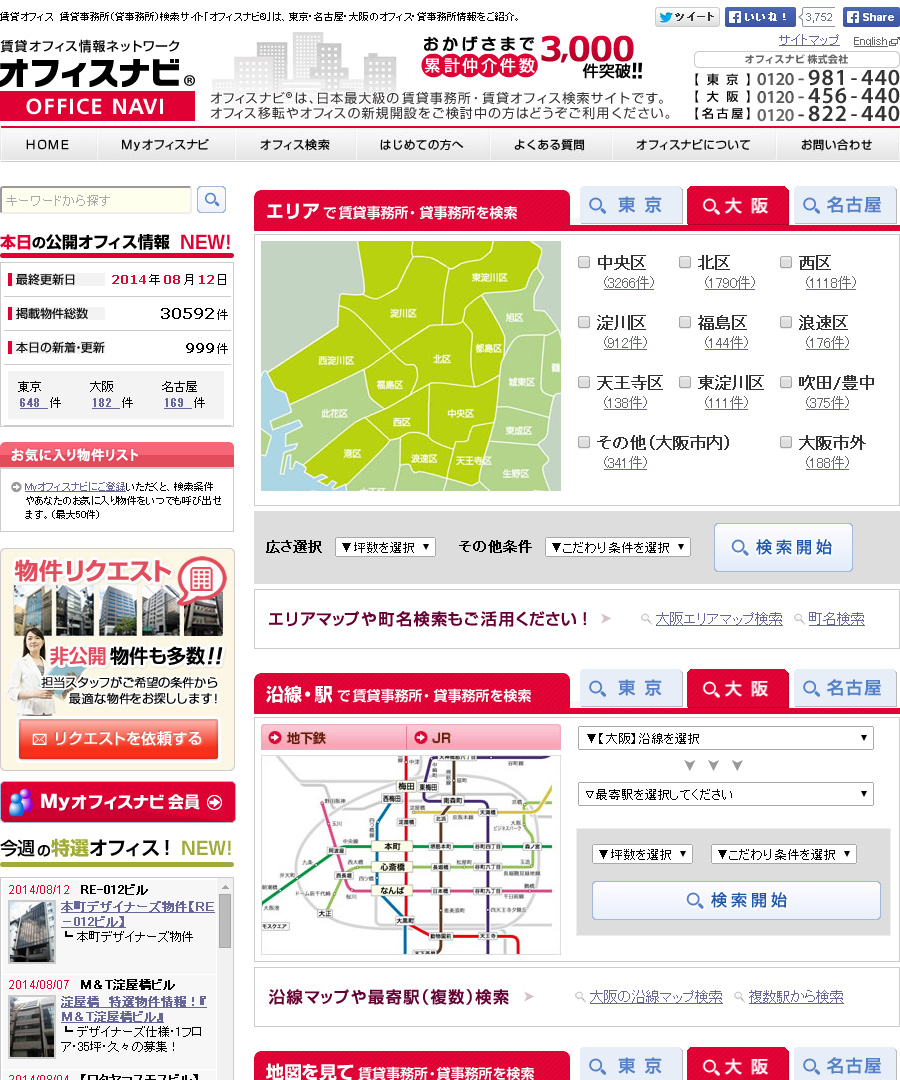Viewport: 900px width, 1080px height.
Task: Check the 中央区 checkbox
Action: click(x=584, y=262)
